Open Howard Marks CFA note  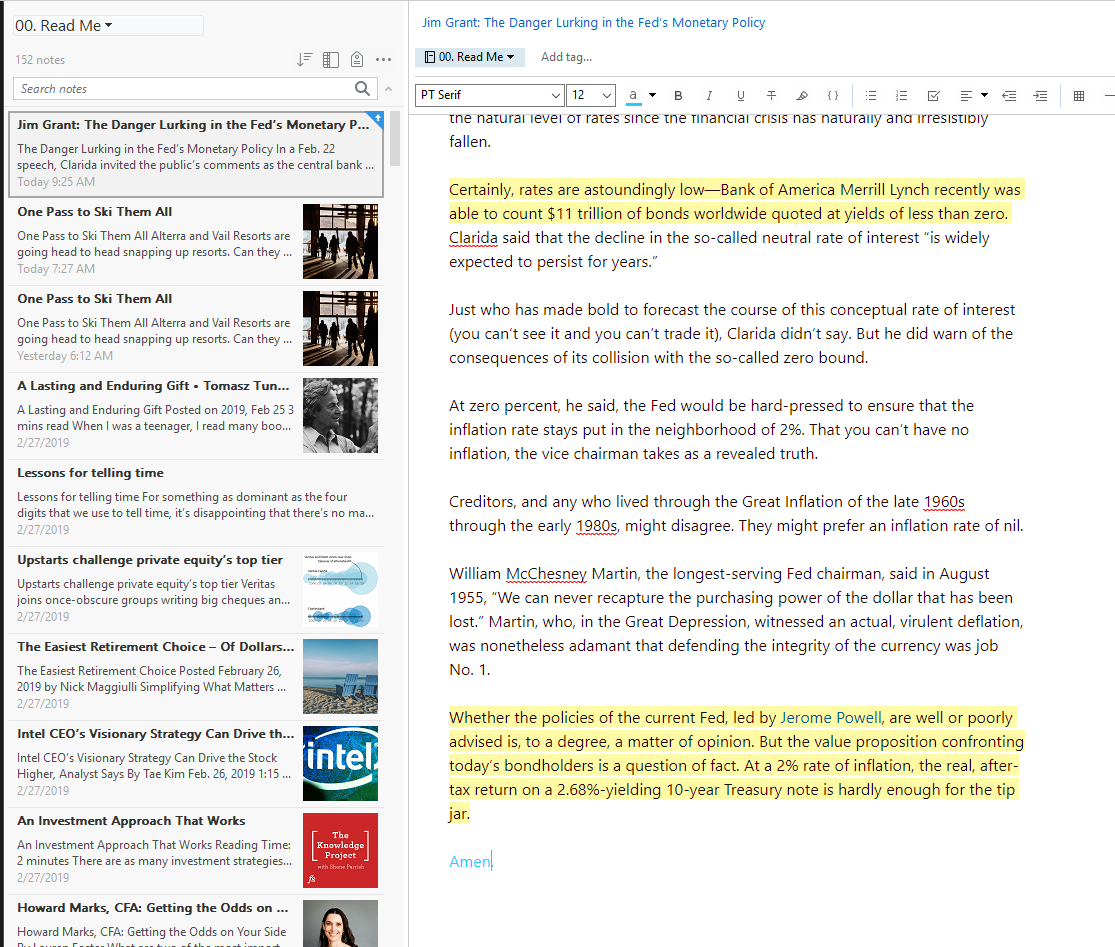pyautogui.click(x=196, y=922)
